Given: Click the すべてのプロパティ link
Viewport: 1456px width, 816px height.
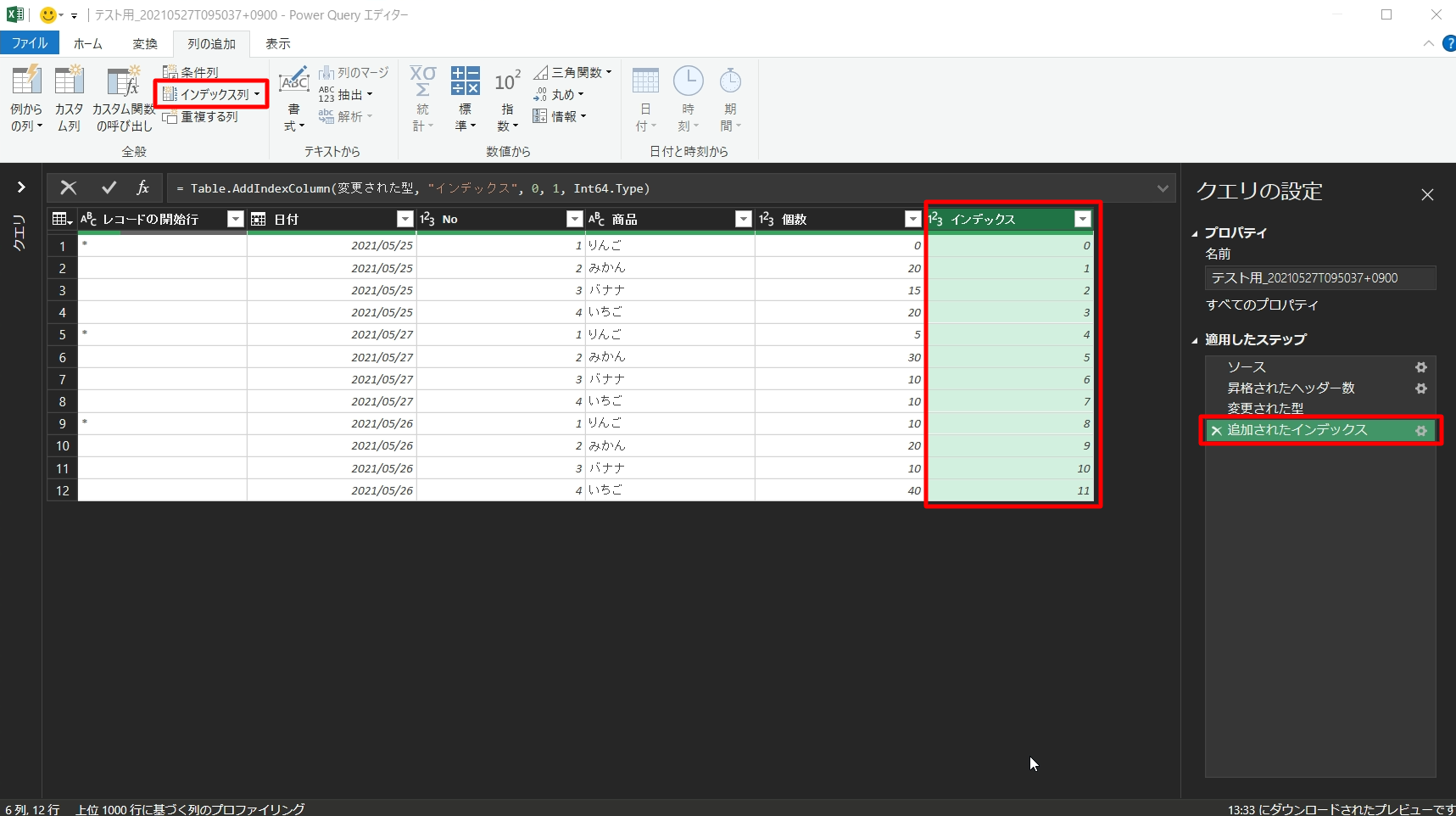Looking at the screenshot, I should click(1262, 305).
